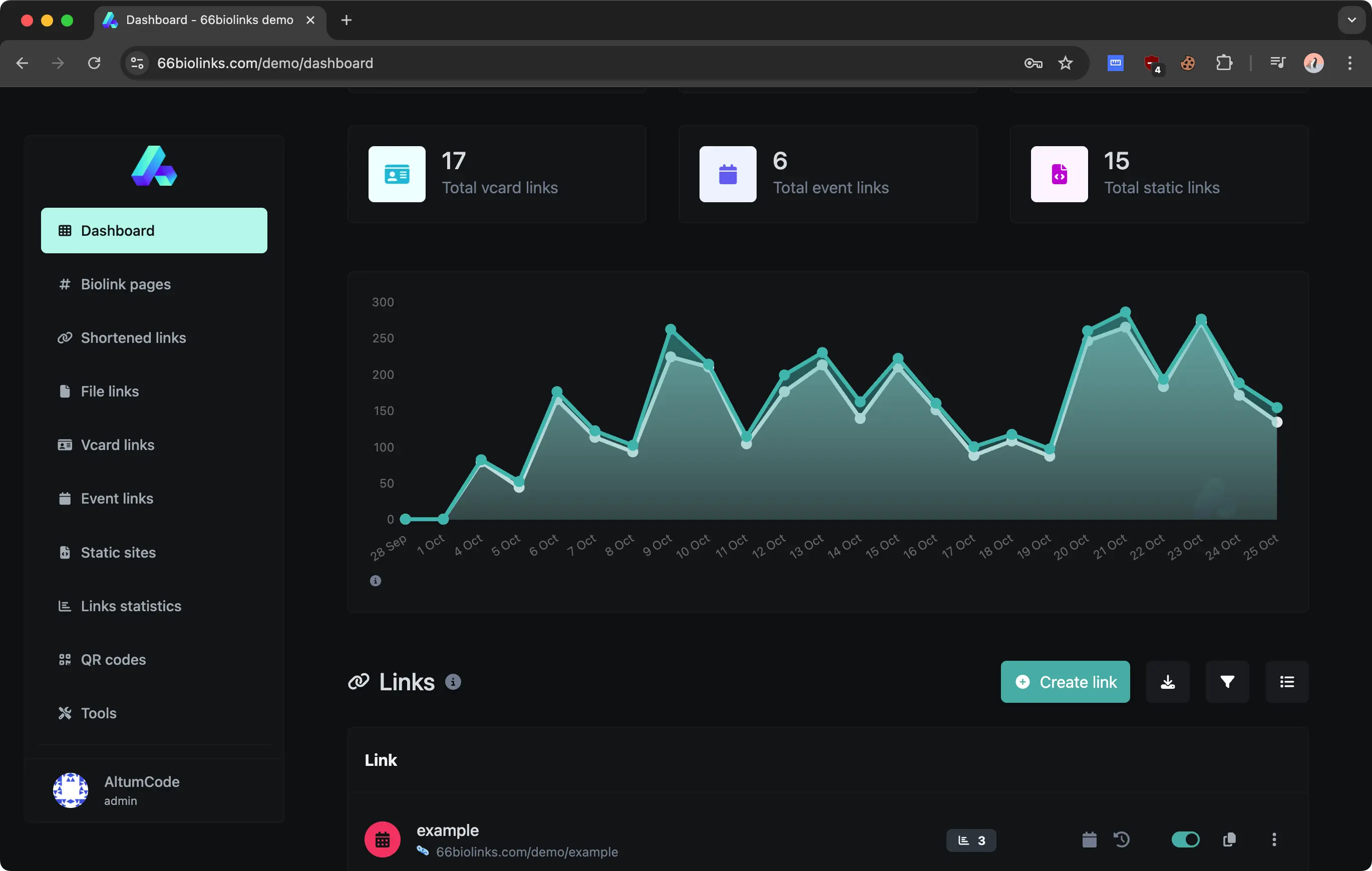Open the Tools sidebar section

click(x=98, y=713)
